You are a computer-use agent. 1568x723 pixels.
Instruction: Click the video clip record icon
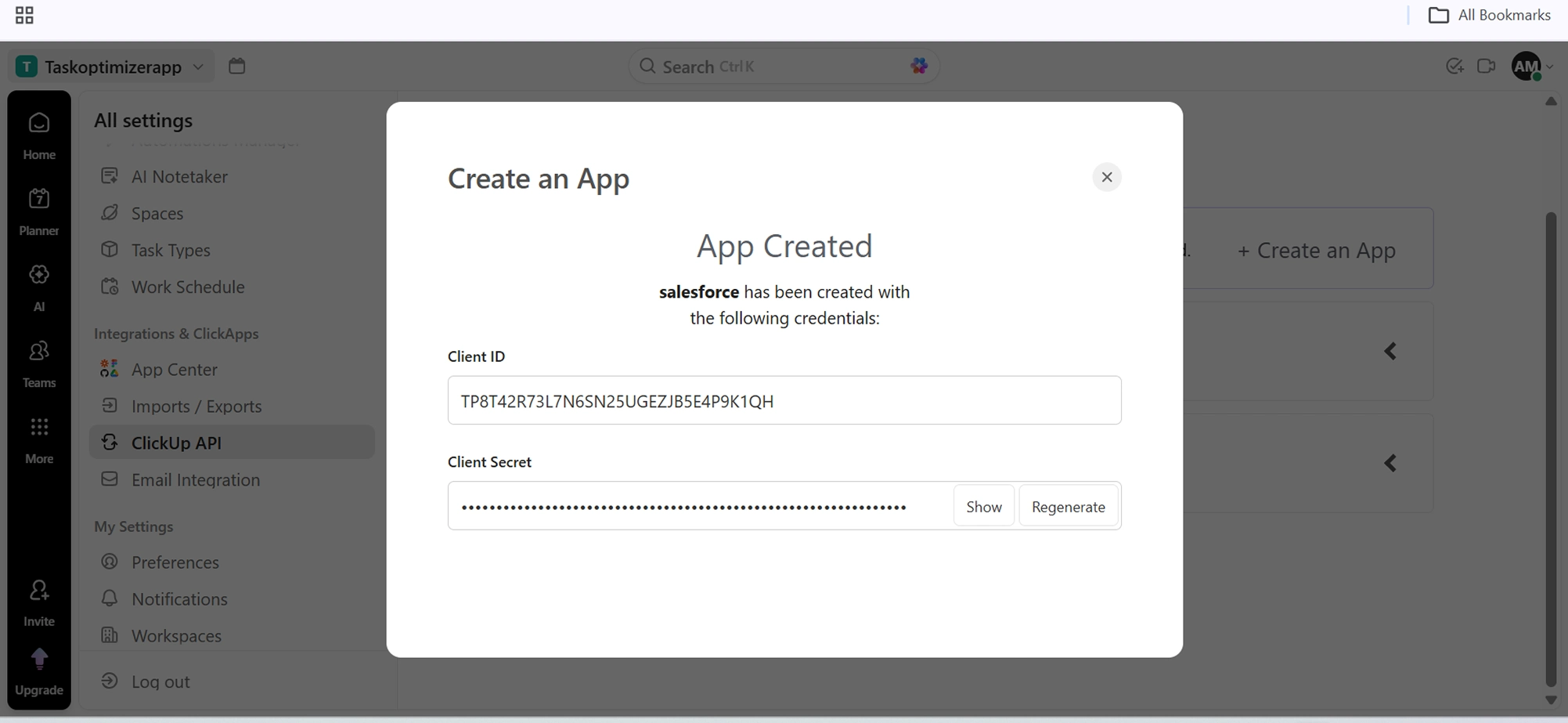[1486, 67]
